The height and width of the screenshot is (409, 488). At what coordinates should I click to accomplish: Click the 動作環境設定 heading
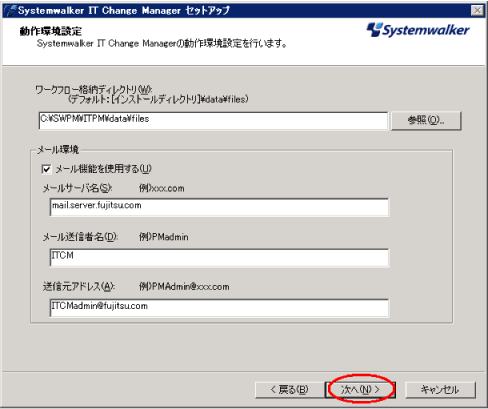click(51, 31)
